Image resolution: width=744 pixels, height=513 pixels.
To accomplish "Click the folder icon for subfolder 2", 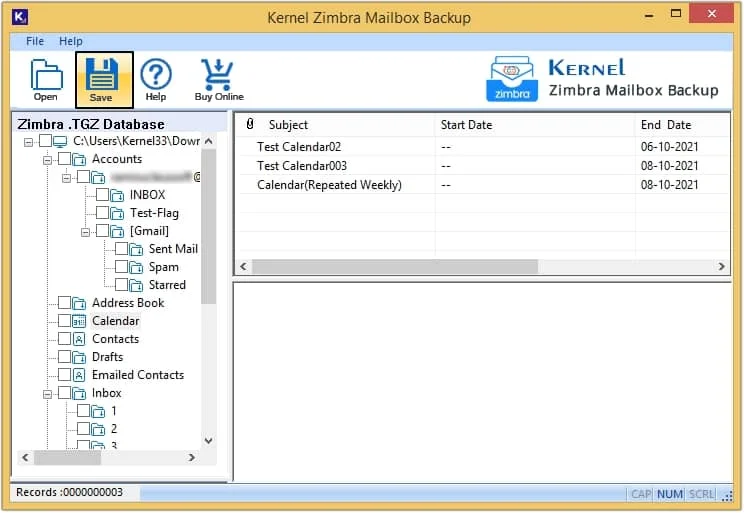I will pyautogui.click(x=98, y=429).
